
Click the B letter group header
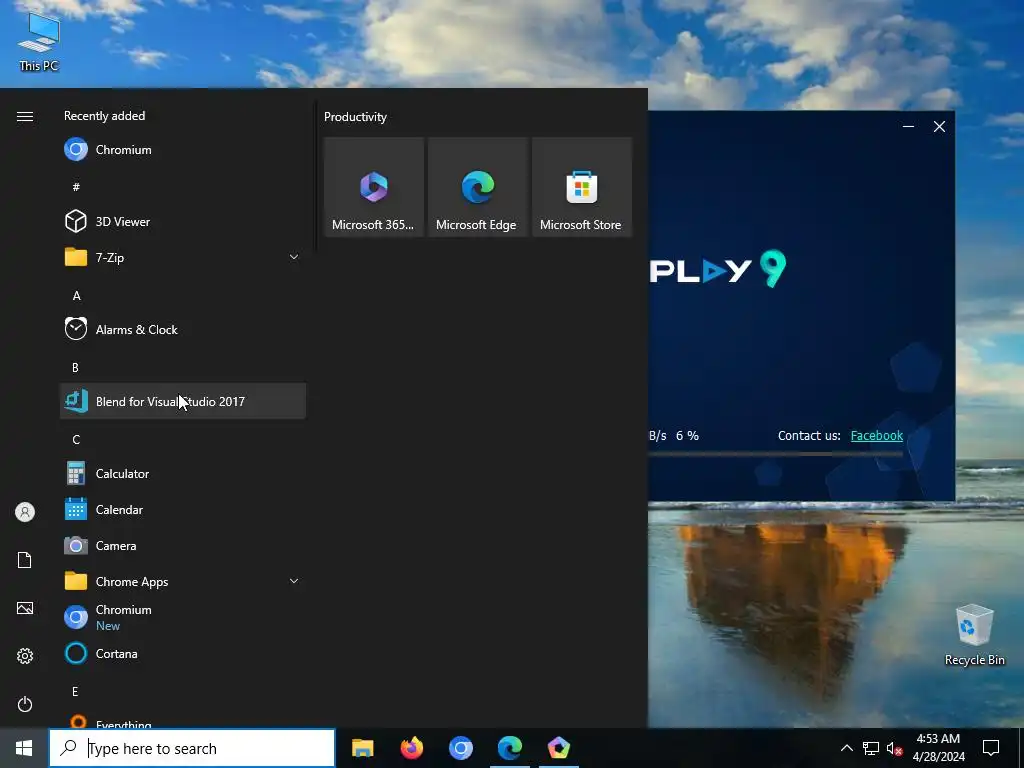(x=75, y=368)
